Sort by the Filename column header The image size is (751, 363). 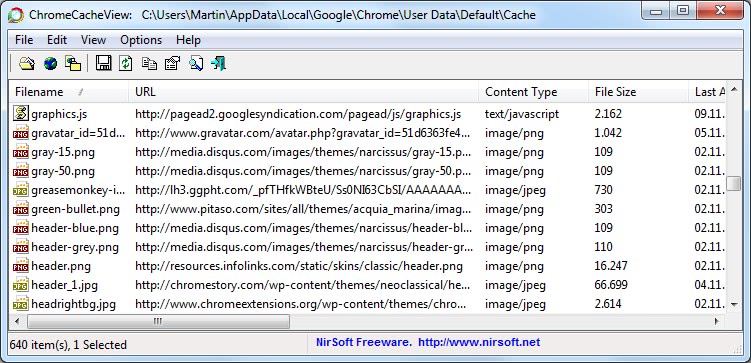[x=68, y=91]
